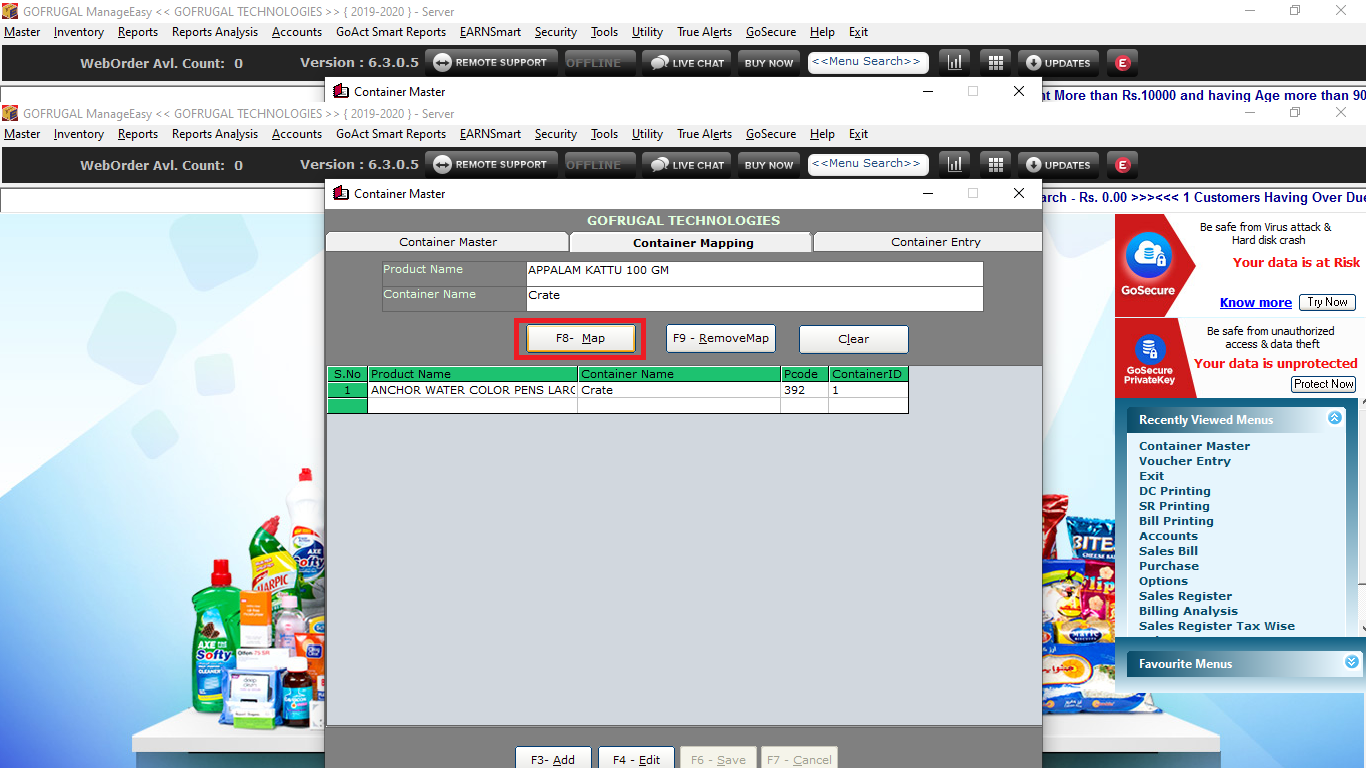Focus the Product Name input field
The width and height of the screenshot is (1366, 768).
point(755,274)
